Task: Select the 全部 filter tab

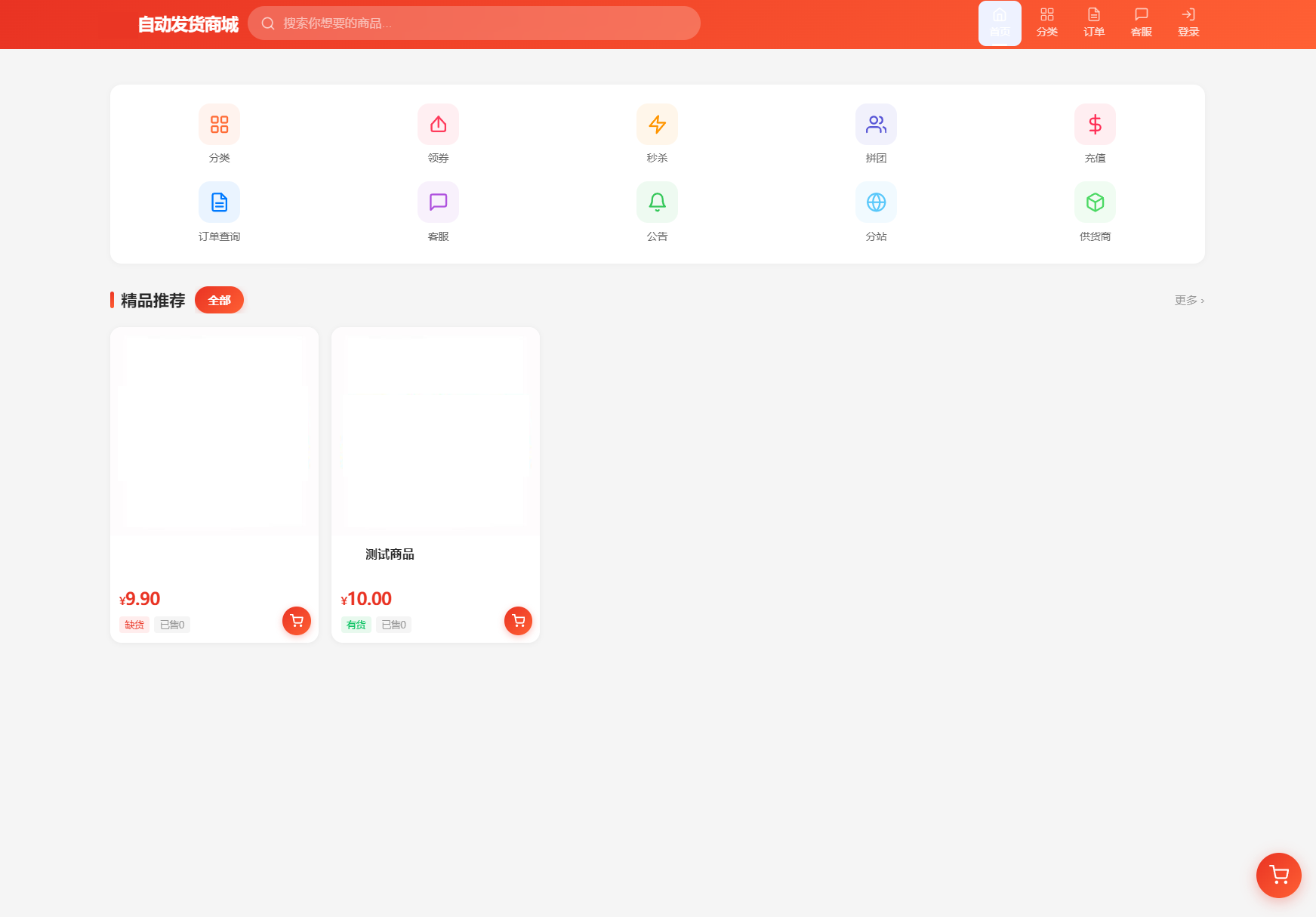Action: [x=219, y=300]
